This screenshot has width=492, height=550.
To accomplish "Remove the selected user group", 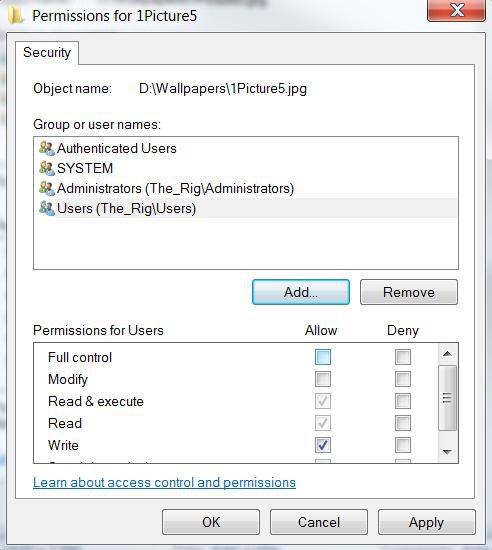I will [x=409, y=292].
